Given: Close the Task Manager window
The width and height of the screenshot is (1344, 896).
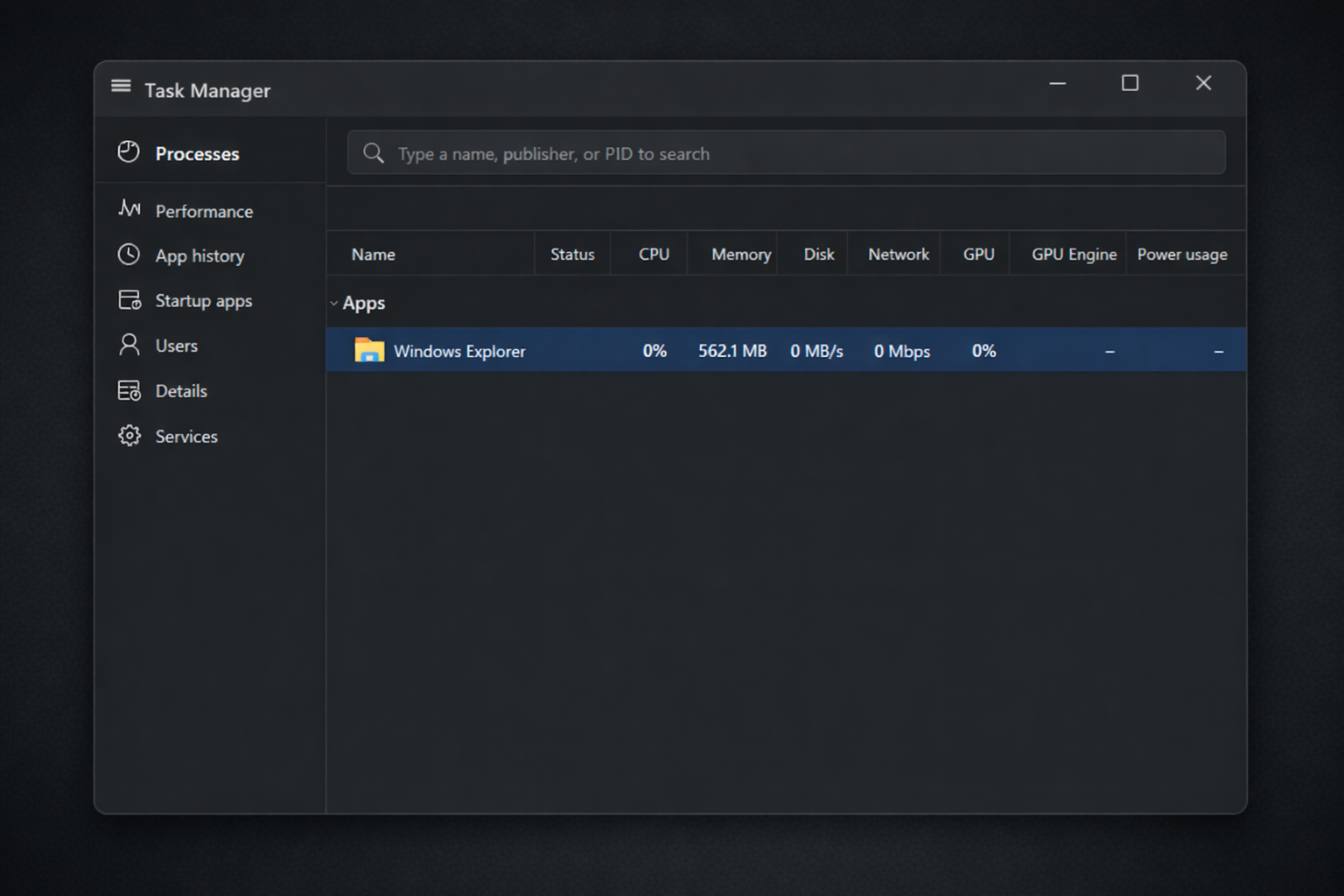Looking at the screenshot, I should tap(1204, 83).
